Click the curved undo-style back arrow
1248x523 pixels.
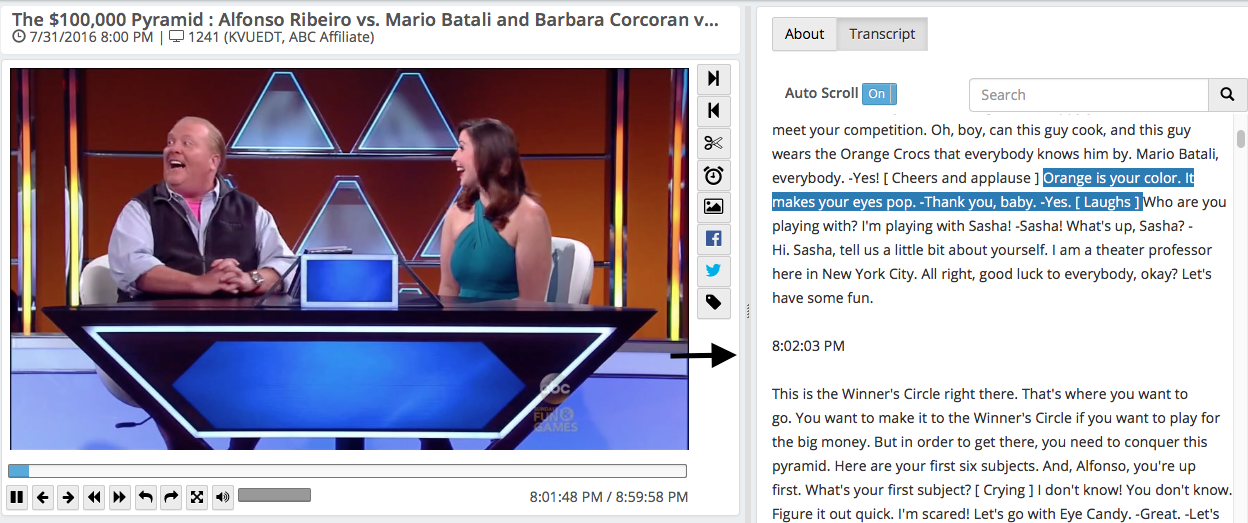[x=146, y=496]
